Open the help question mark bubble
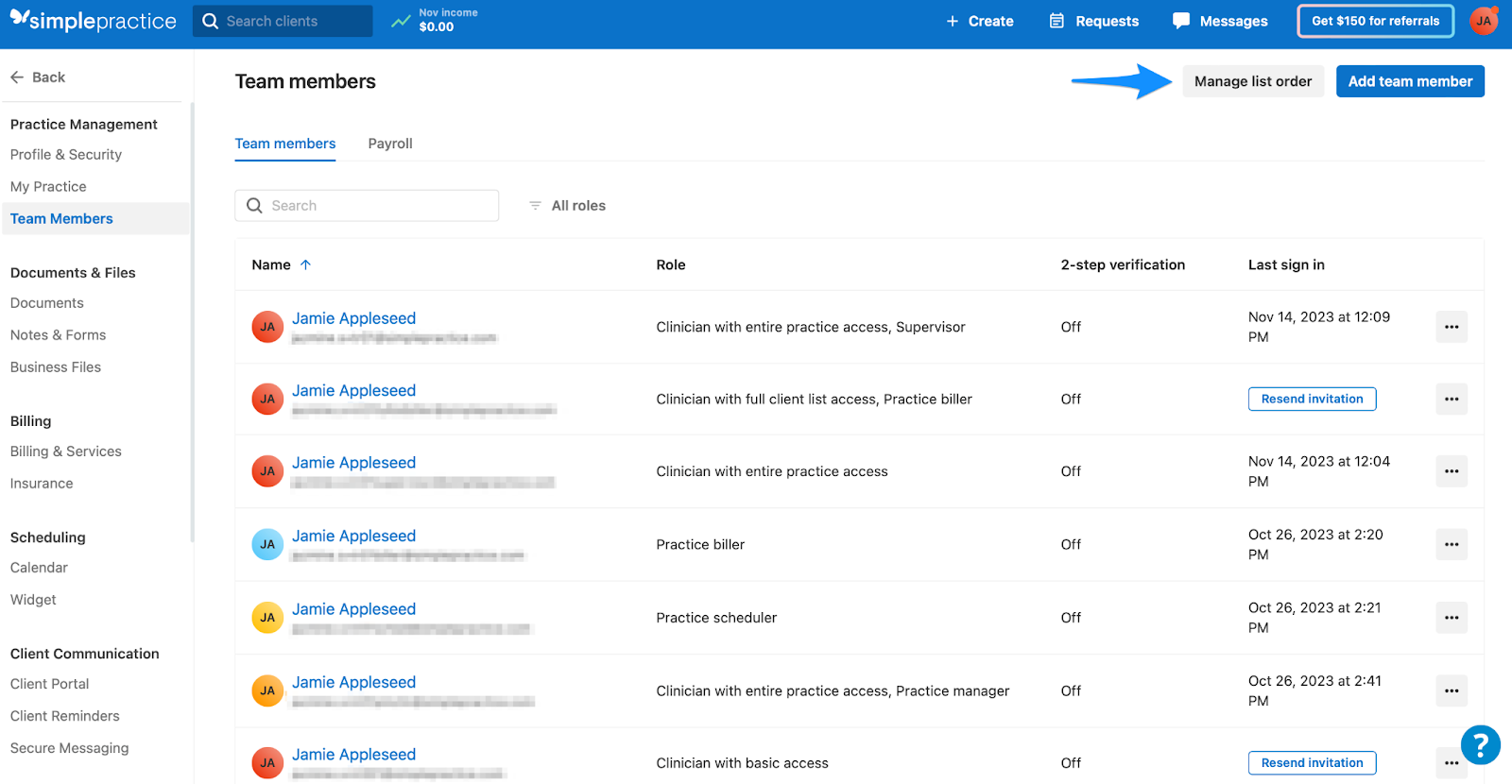The width and height of the screenshot is (1512, 784). [1481, 744]
